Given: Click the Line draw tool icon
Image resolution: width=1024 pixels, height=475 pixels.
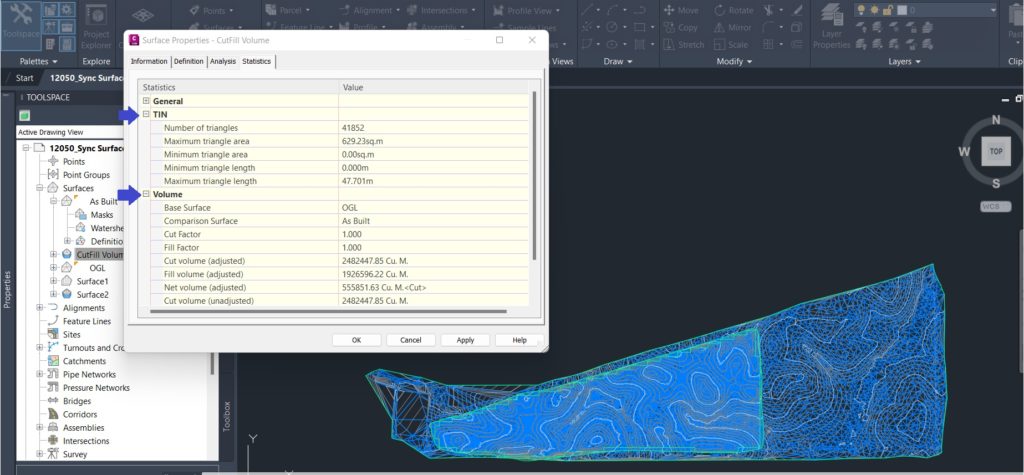Looking at the screenshot, I should coord(588,10).
